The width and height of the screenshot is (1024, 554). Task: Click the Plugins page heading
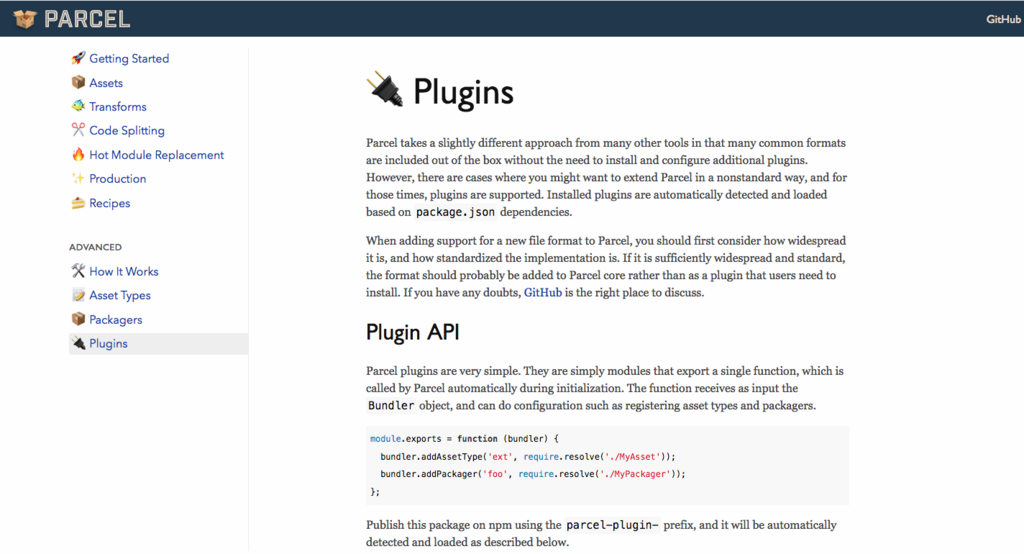click(x=463, y=92)
